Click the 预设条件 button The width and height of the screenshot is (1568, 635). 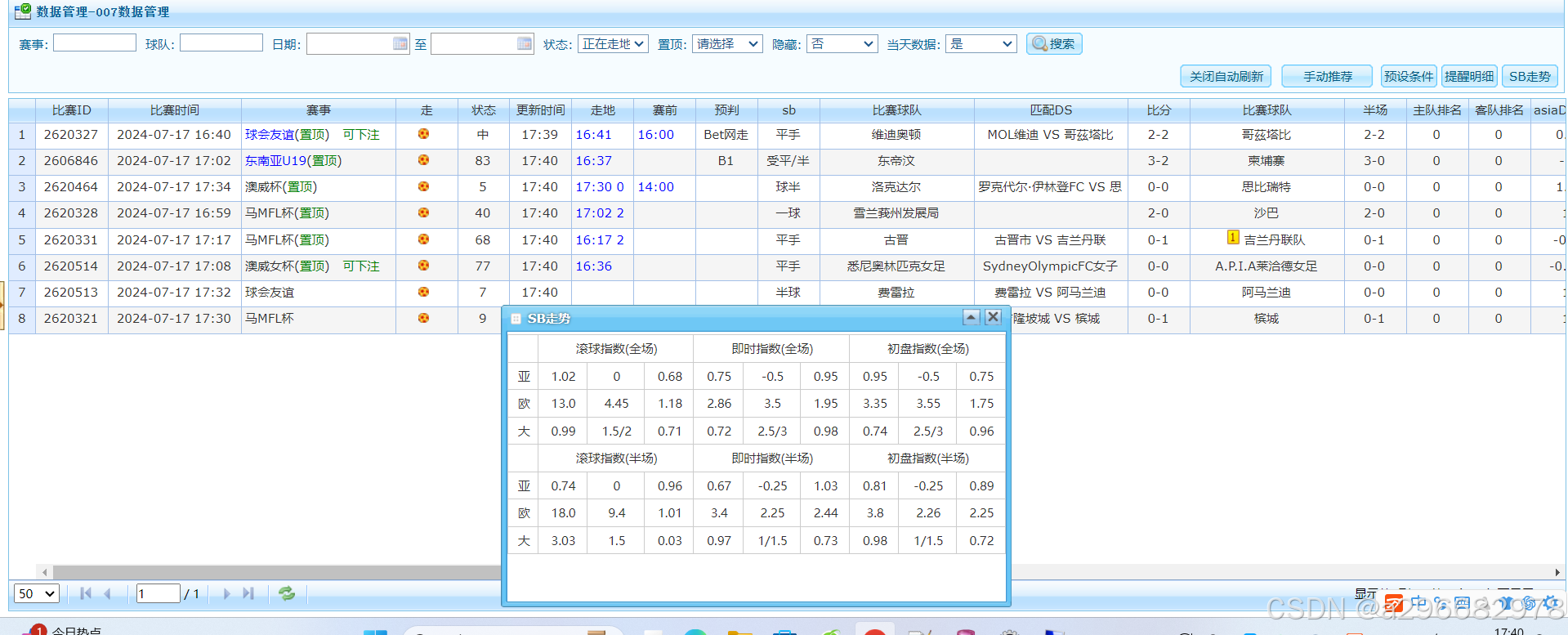1409,76
